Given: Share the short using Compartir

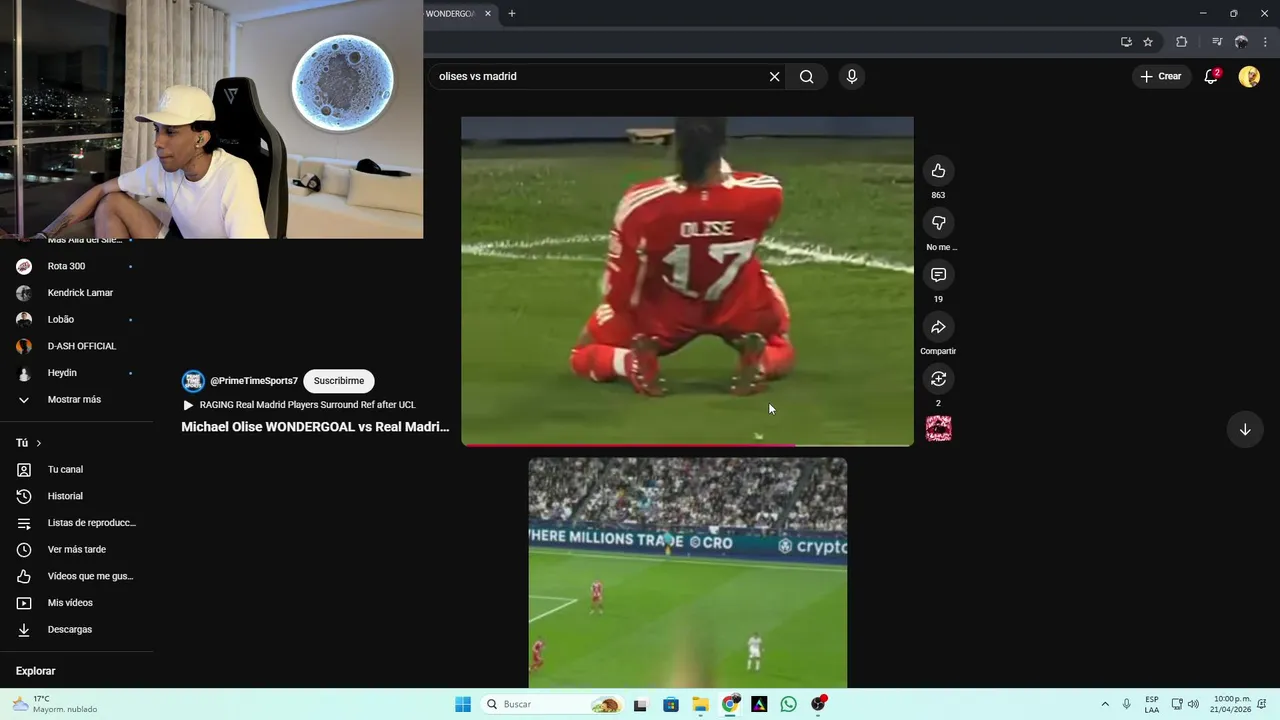Looking at the screenshot, I should pos(938,327).
